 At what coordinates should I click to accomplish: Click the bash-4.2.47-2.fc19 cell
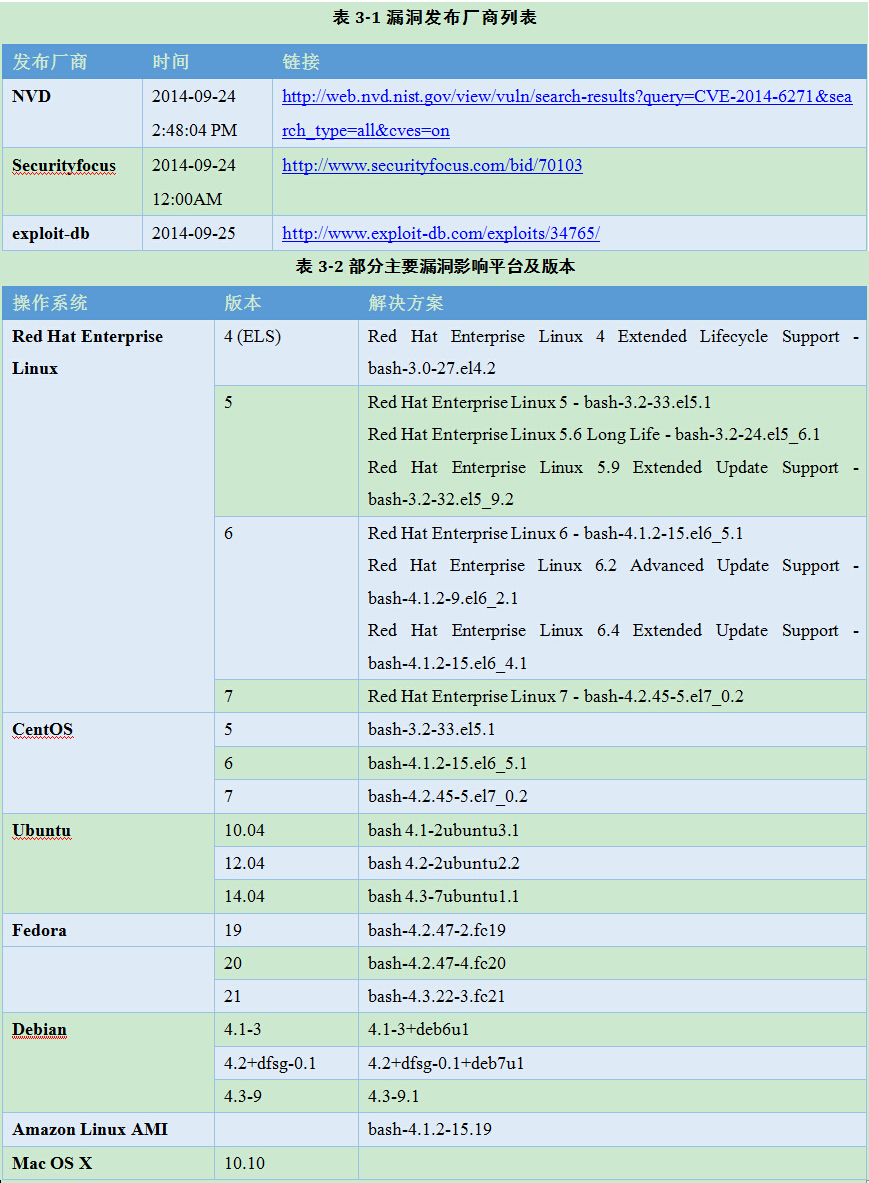pos(613,930)
